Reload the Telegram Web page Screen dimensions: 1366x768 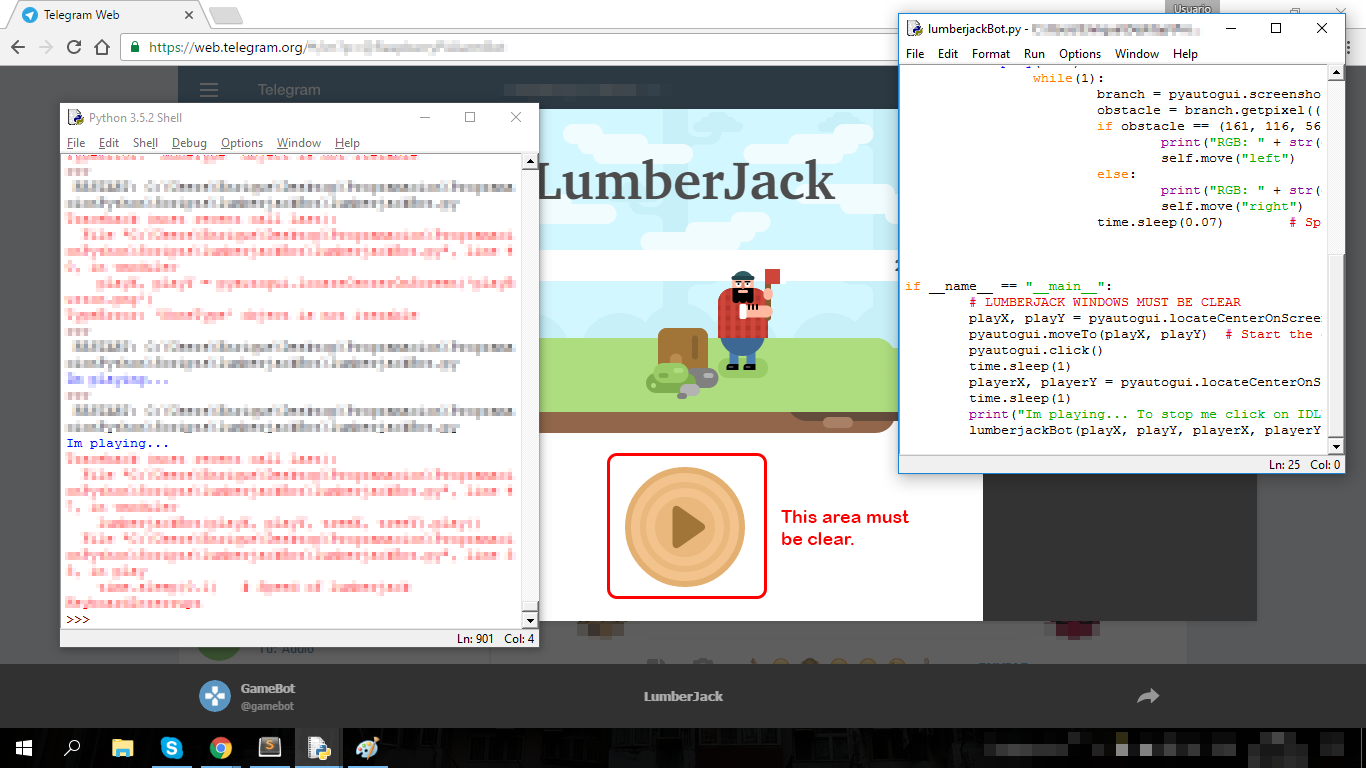pos(74,47)
